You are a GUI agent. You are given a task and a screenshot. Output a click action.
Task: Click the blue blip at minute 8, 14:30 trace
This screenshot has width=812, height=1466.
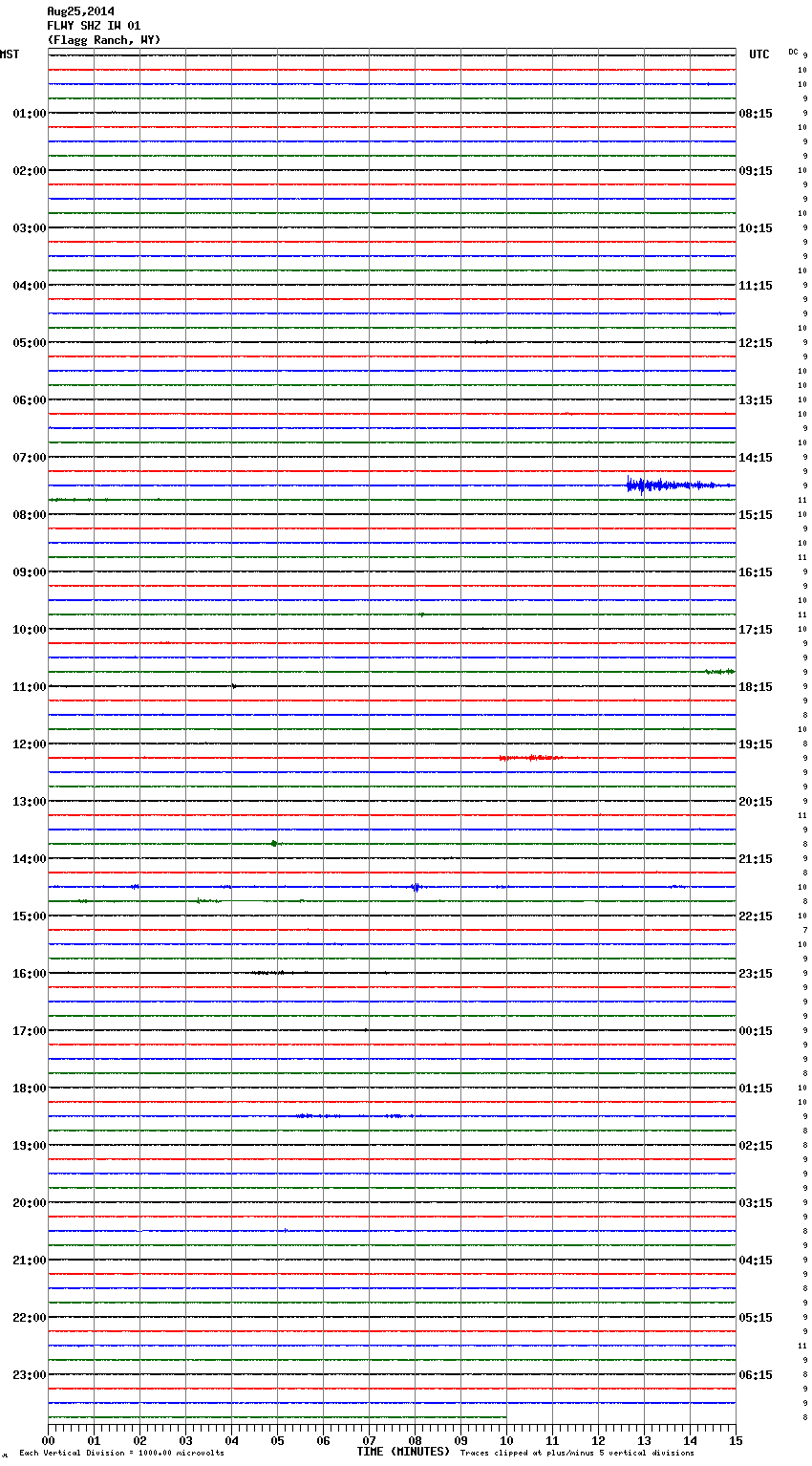pyautogui.click(x=415, y=887)
